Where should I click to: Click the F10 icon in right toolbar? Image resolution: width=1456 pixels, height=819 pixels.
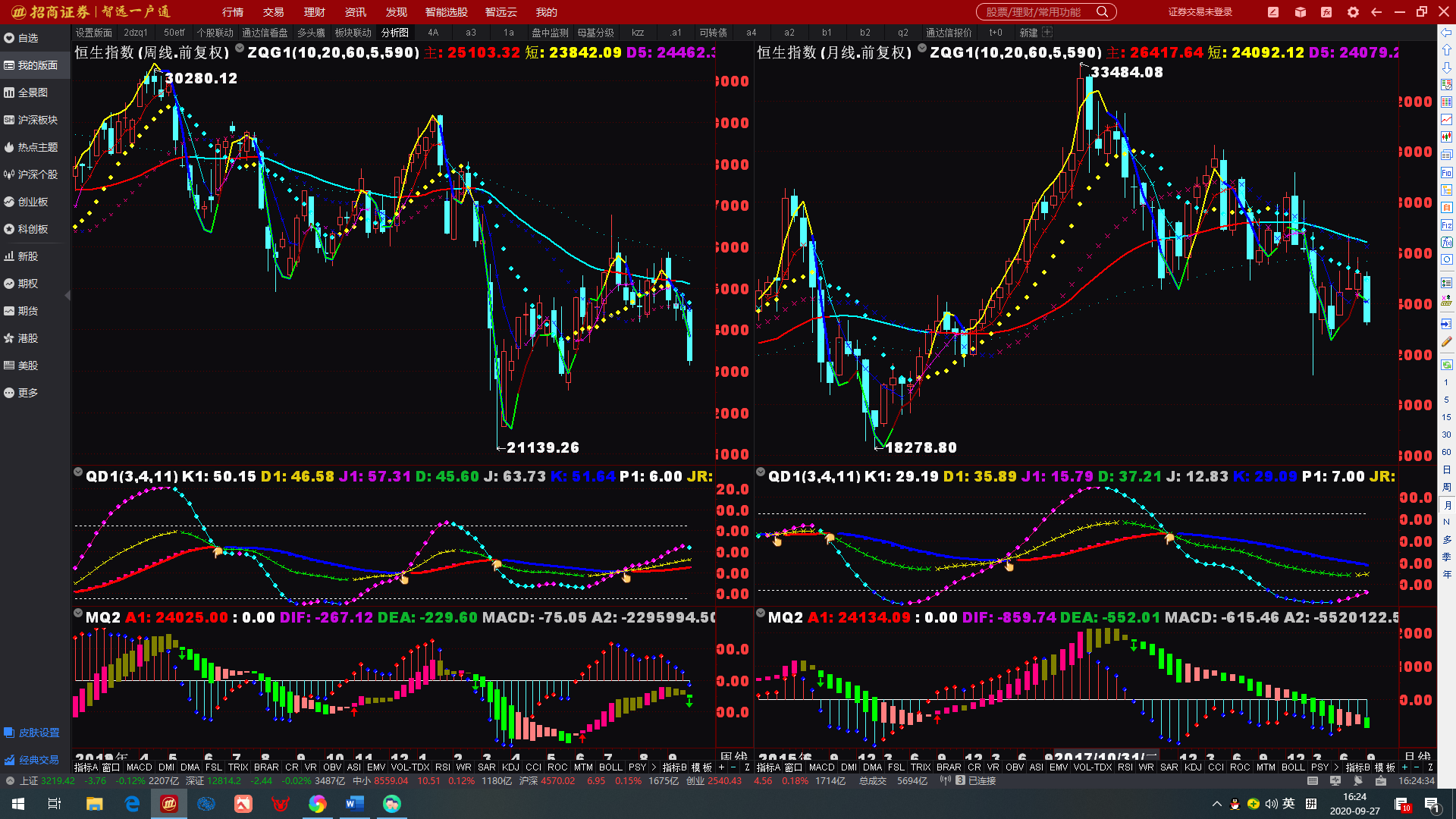[x=1446, y=173]
